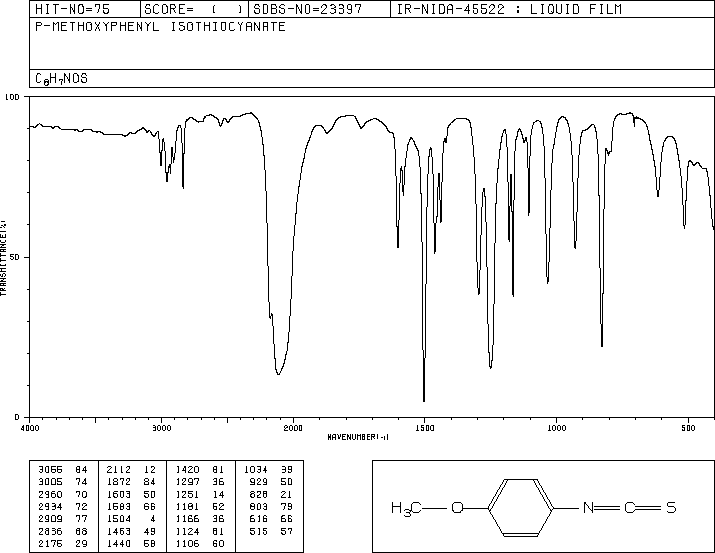
Task: Click the 3005 entry in the peak table
Action: tap(50, 482)
